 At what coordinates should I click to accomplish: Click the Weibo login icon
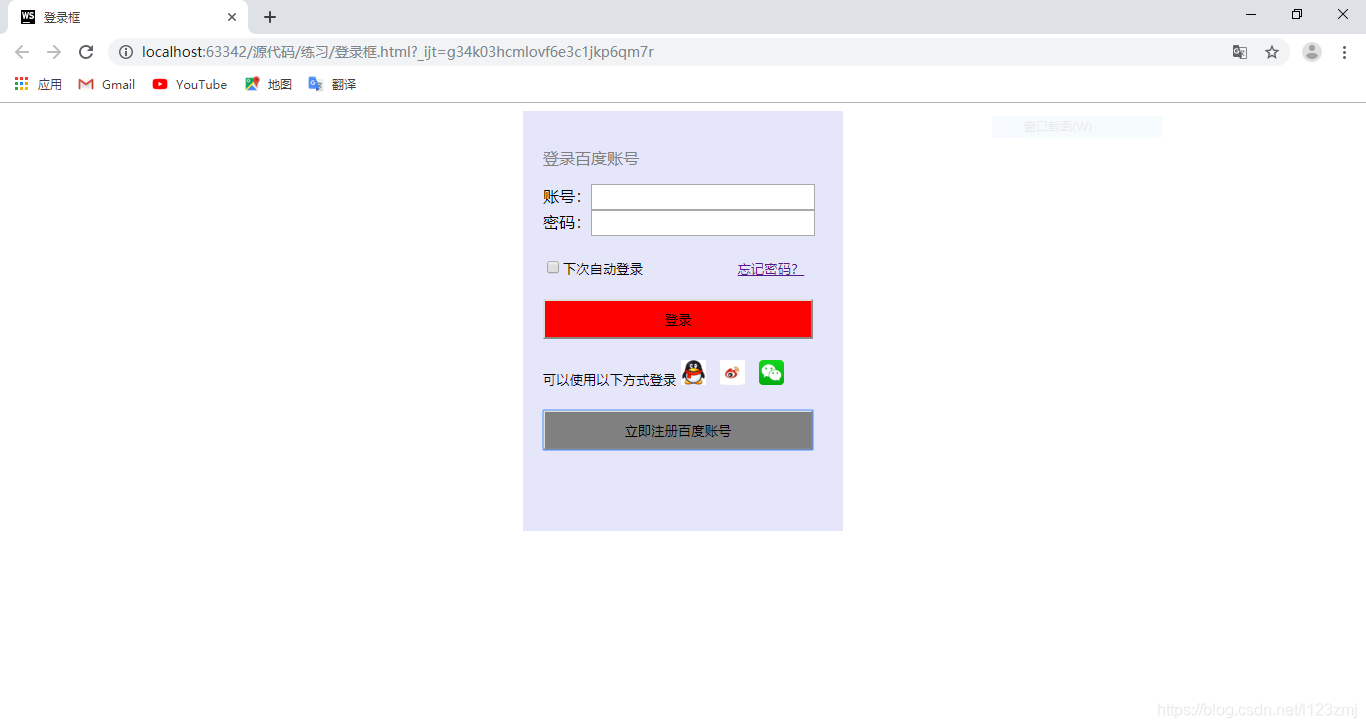coord(732,372)
